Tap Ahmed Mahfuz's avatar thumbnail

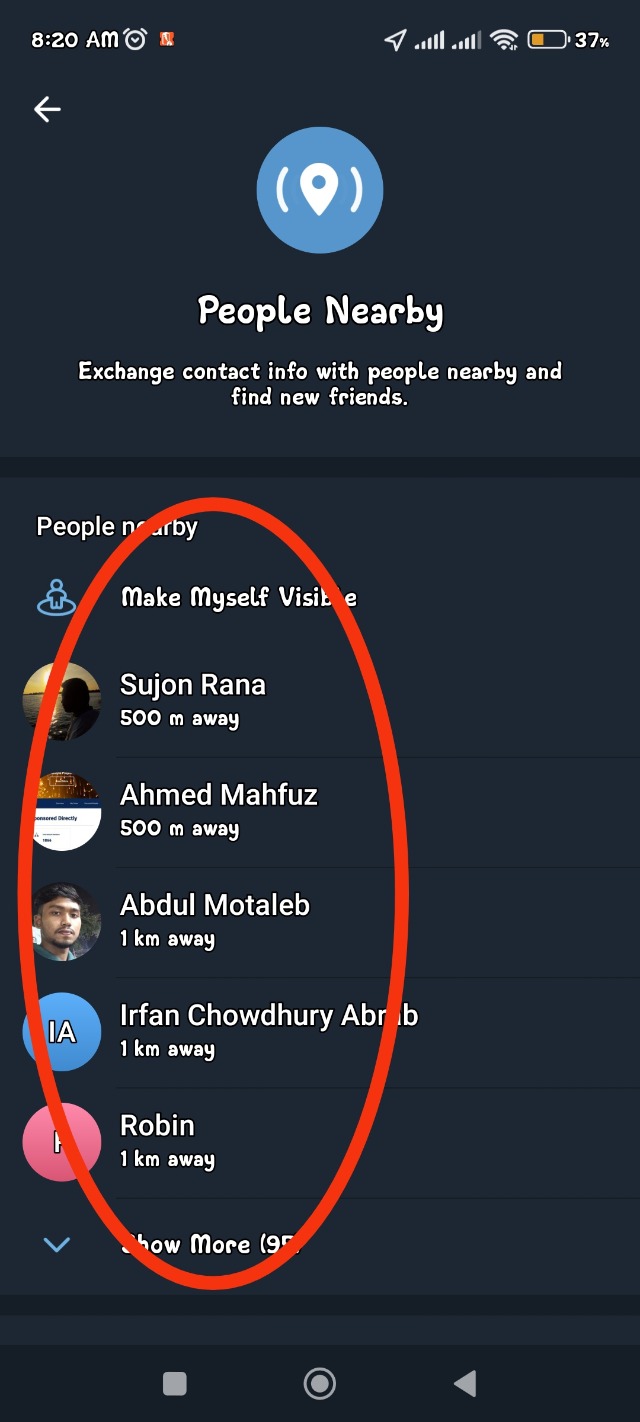pos(62,811)
